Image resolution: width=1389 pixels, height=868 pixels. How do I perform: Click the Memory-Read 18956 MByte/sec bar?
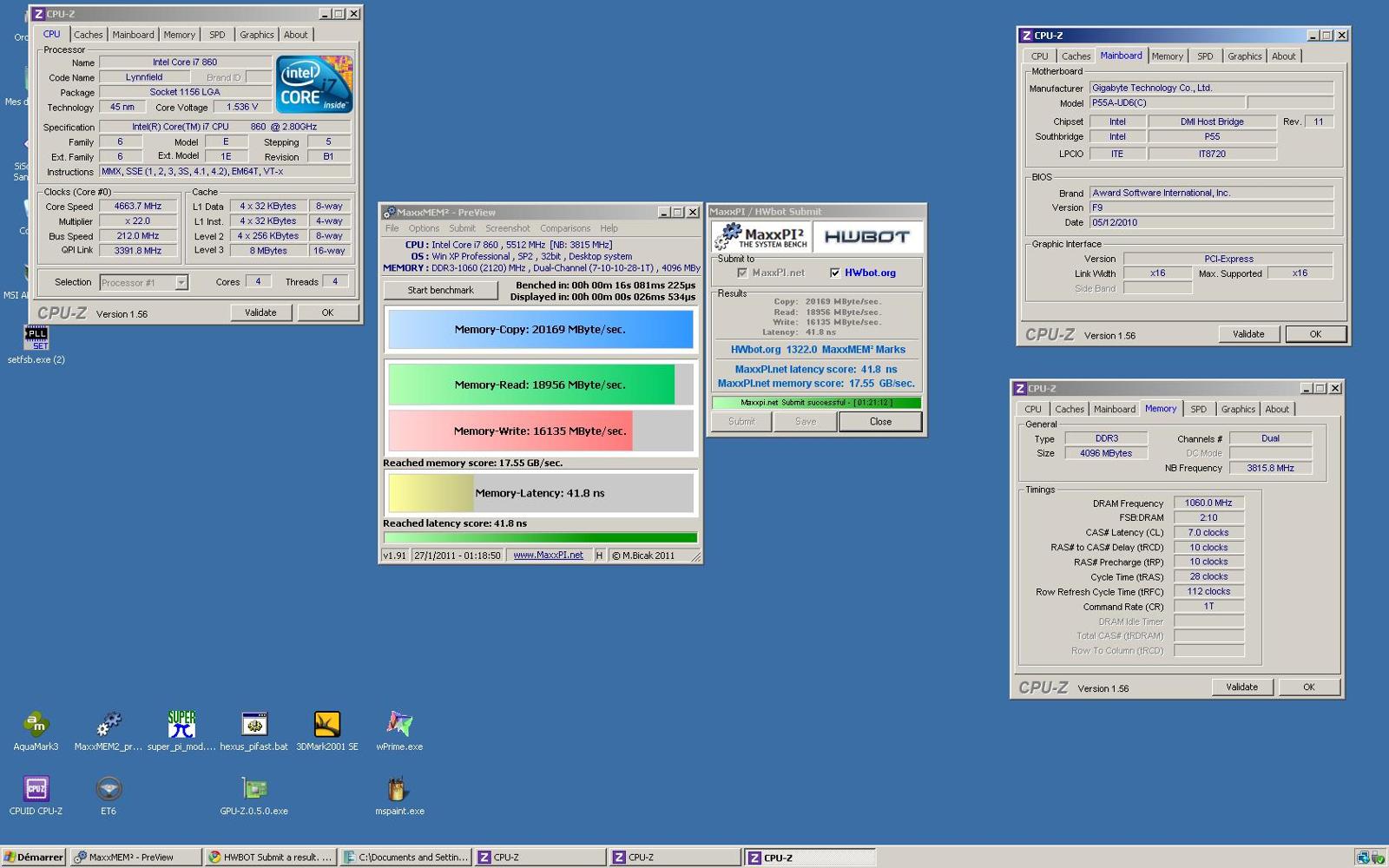pyautogui.click(x=540, y=385)
